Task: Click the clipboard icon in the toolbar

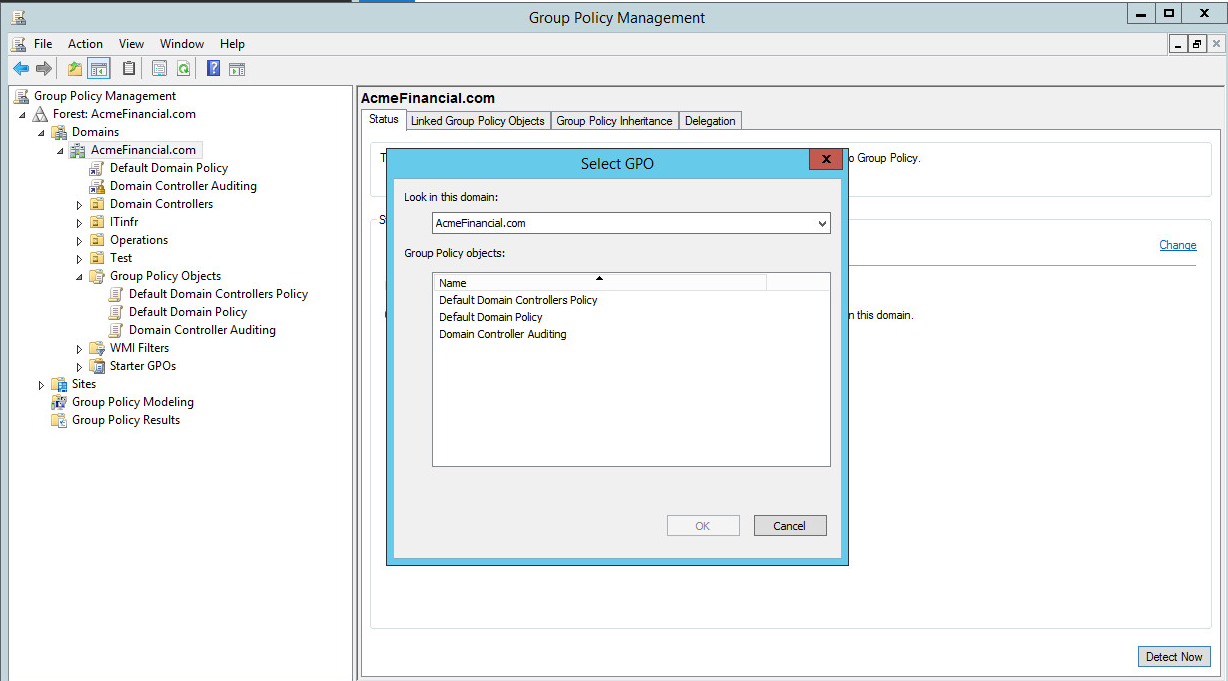Action: pyautogui.click(x=129, y=69)
